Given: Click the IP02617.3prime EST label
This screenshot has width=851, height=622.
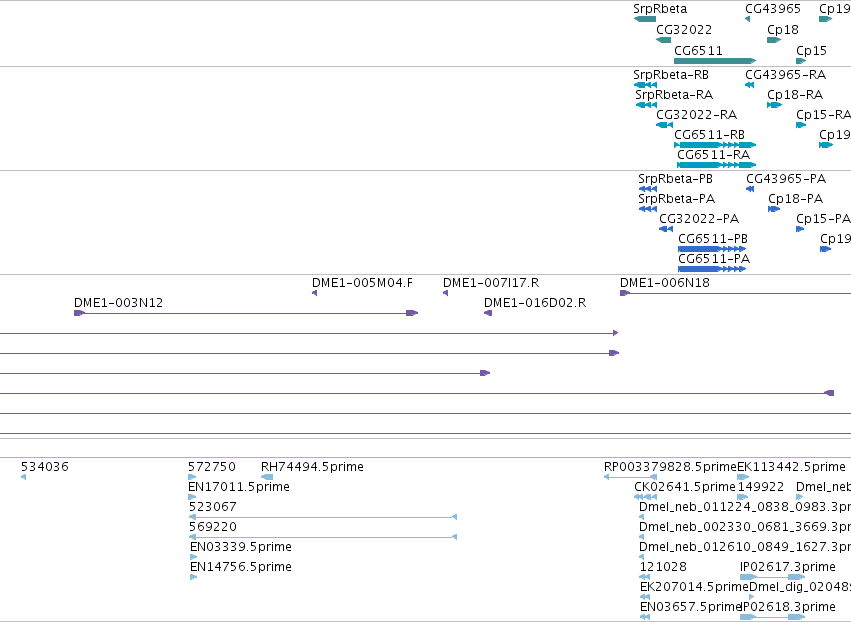Looking at the screenshot, I should point(788,567).
